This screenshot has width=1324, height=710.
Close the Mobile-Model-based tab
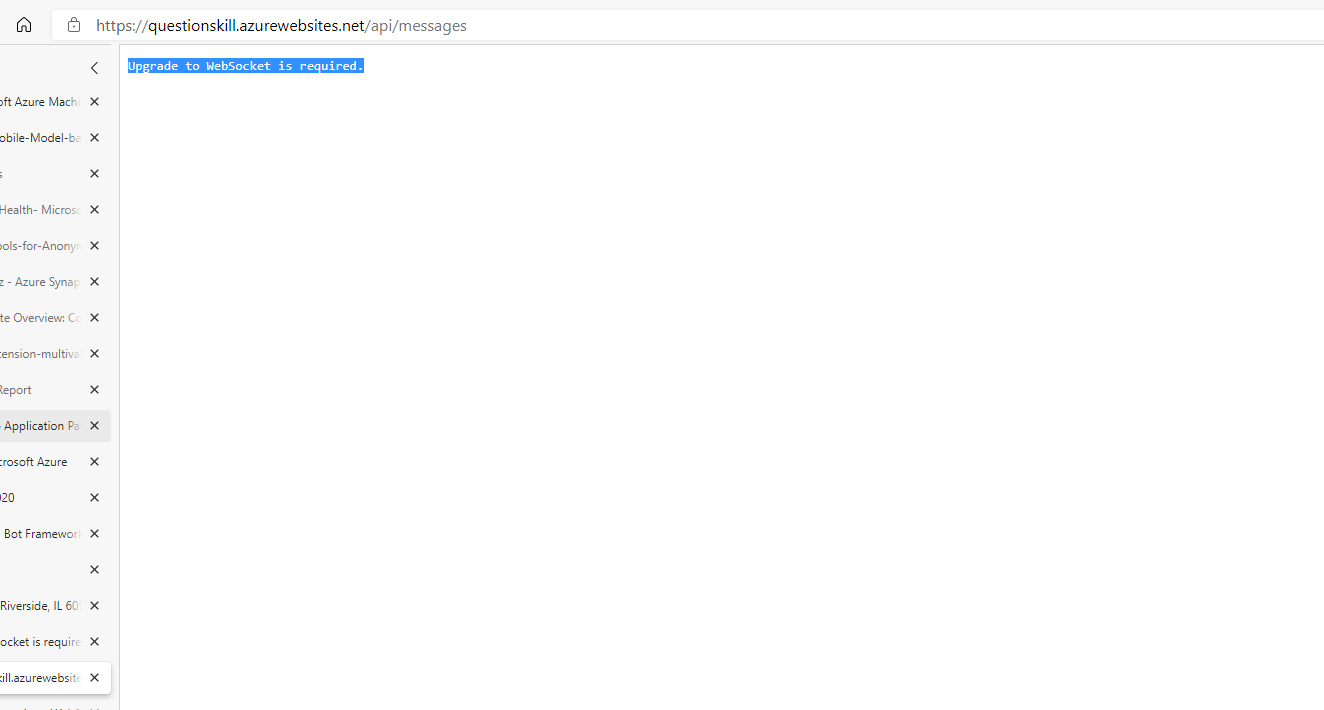pos(93,137)
